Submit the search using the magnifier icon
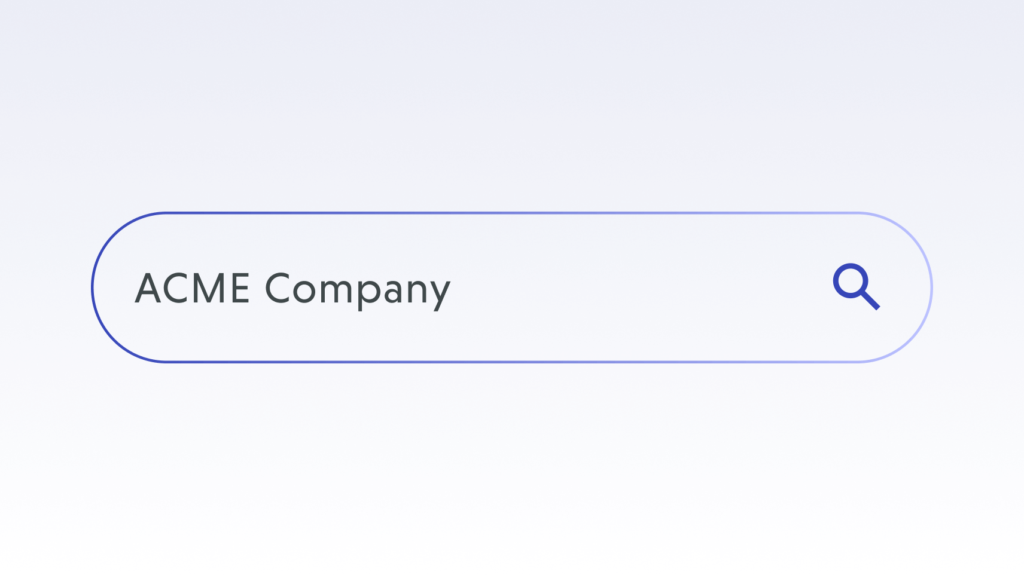Image resolution: width=1024 pixels, height=575 pixels. 855,286
